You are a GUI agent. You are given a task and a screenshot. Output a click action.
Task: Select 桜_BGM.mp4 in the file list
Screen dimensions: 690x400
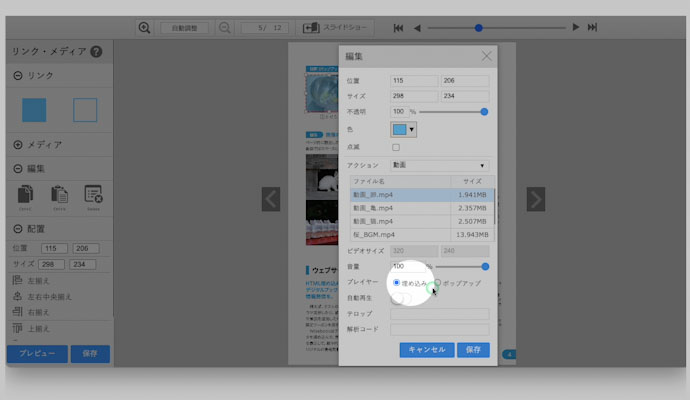coord(420,234)
